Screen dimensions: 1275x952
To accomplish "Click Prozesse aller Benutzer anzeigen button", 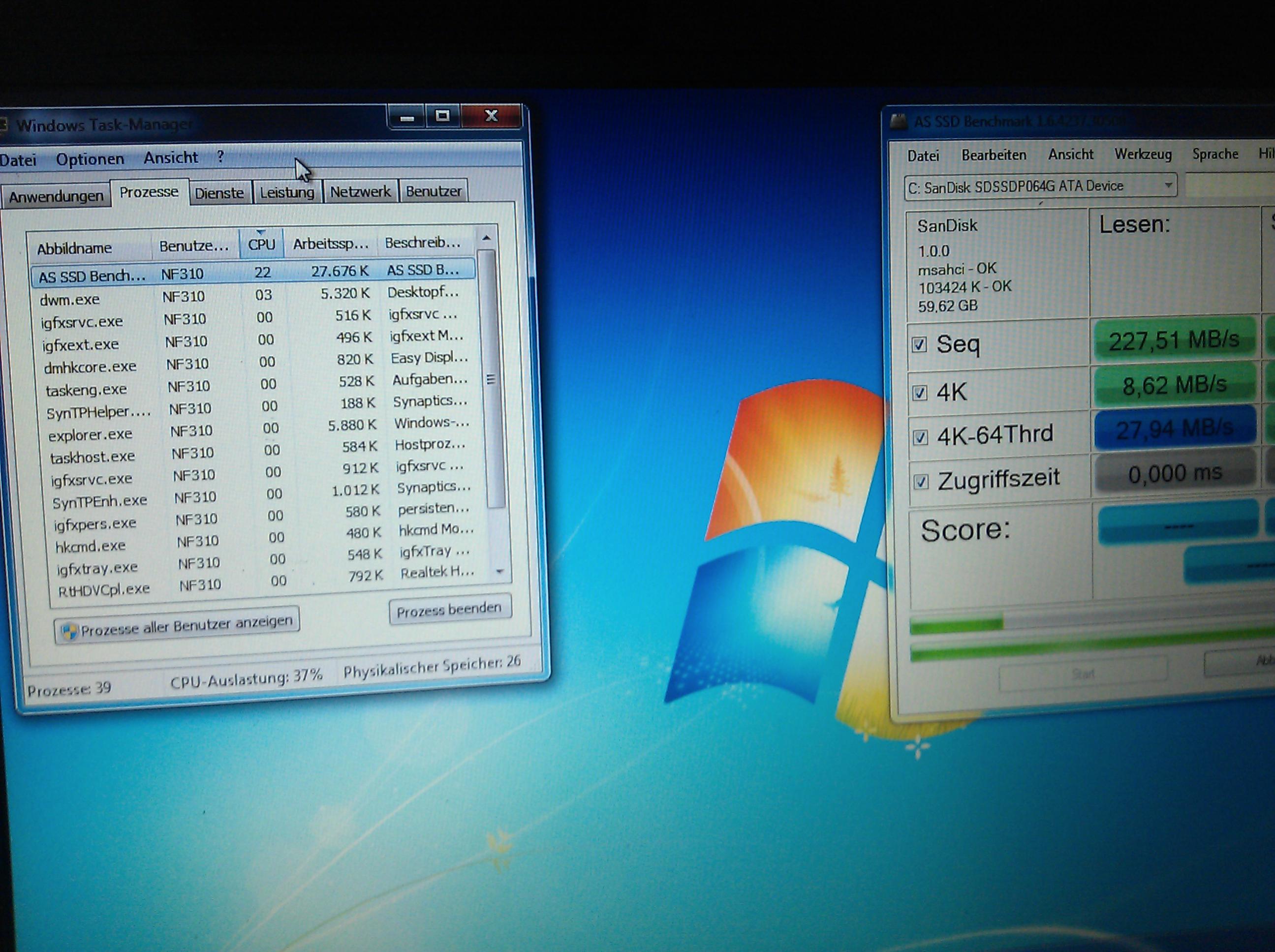I will [177, 626].
